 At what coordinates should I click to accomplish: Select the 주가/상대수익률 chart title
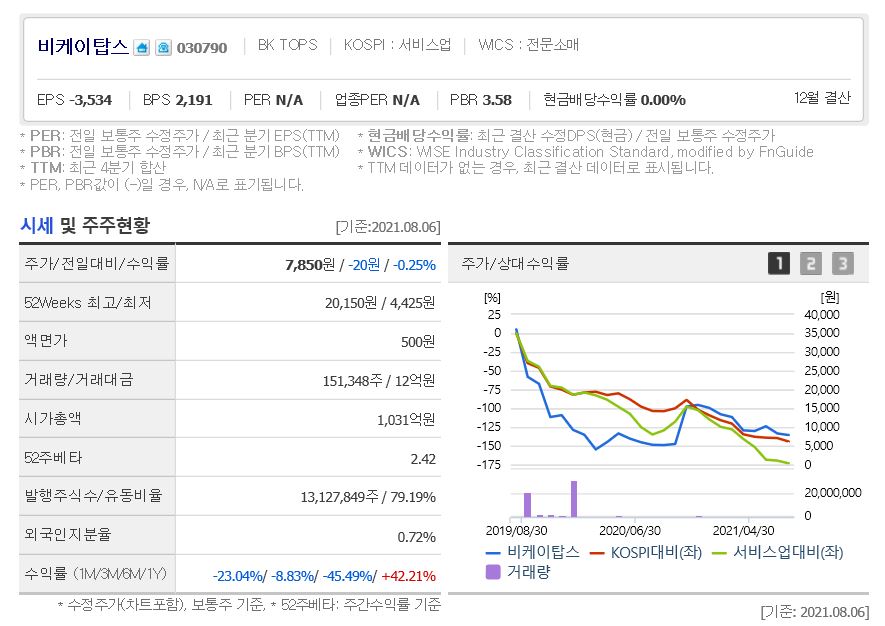point(515,263)
